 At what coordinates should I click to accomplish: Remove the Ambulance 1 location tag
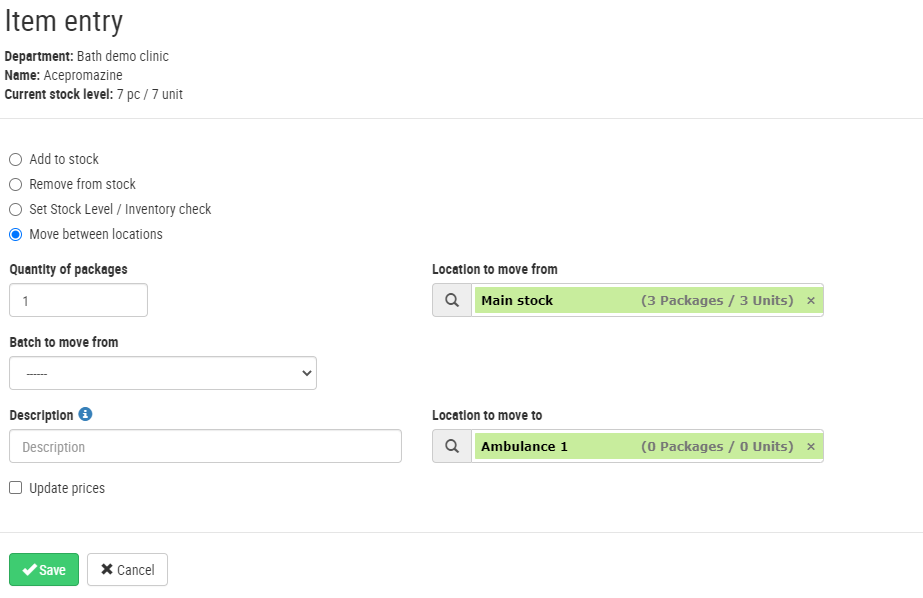[811, 447]
